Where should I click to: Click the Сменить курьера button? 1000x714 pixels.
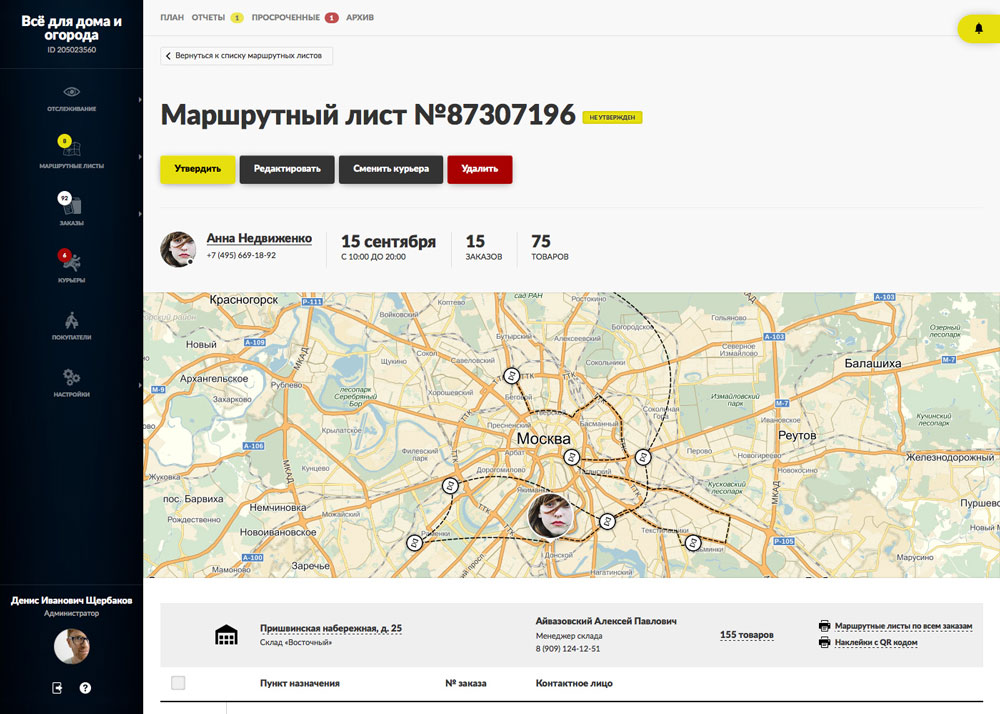[391, 169]
